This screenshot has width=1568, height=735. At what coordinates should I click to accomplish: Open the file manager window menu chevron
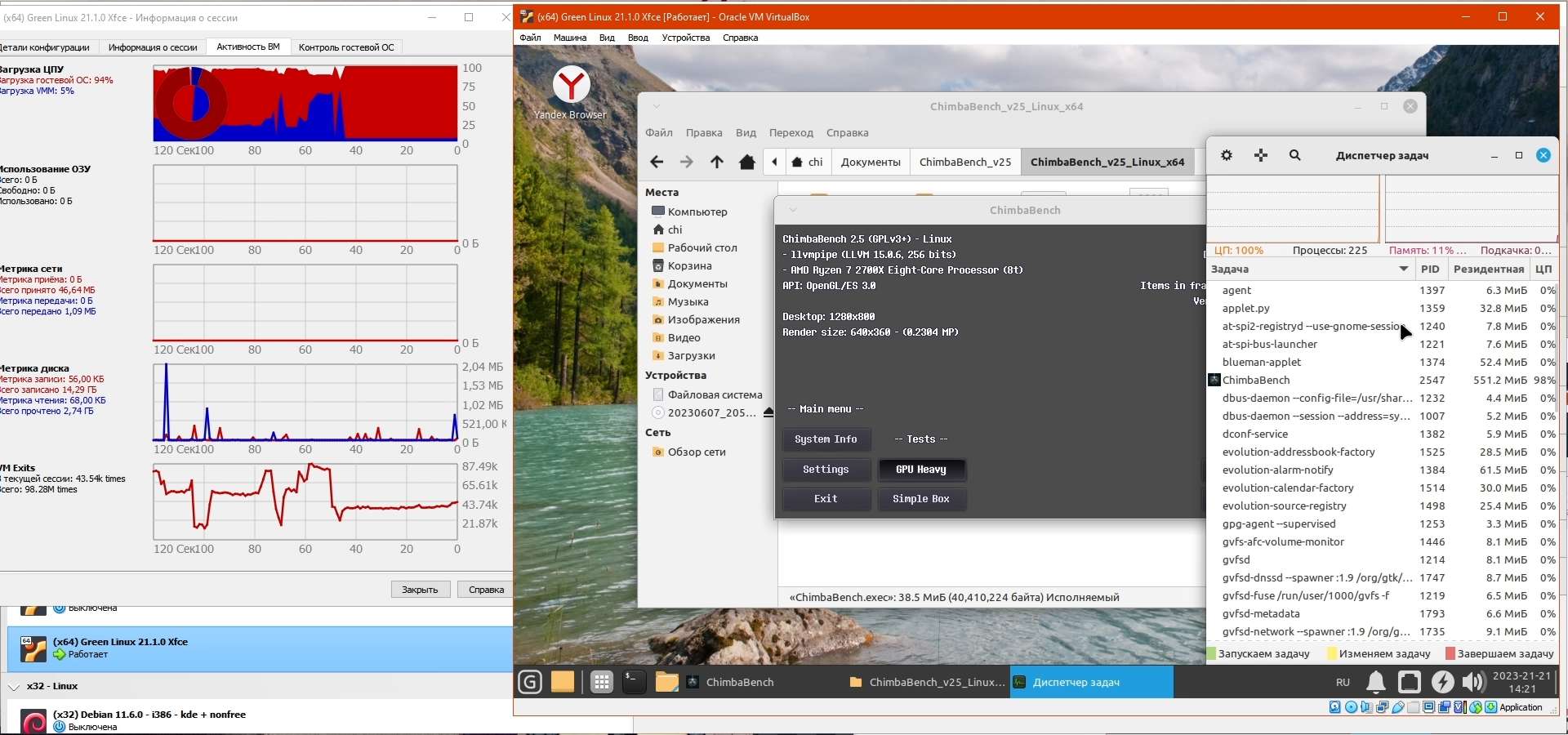tap(656, 106)
